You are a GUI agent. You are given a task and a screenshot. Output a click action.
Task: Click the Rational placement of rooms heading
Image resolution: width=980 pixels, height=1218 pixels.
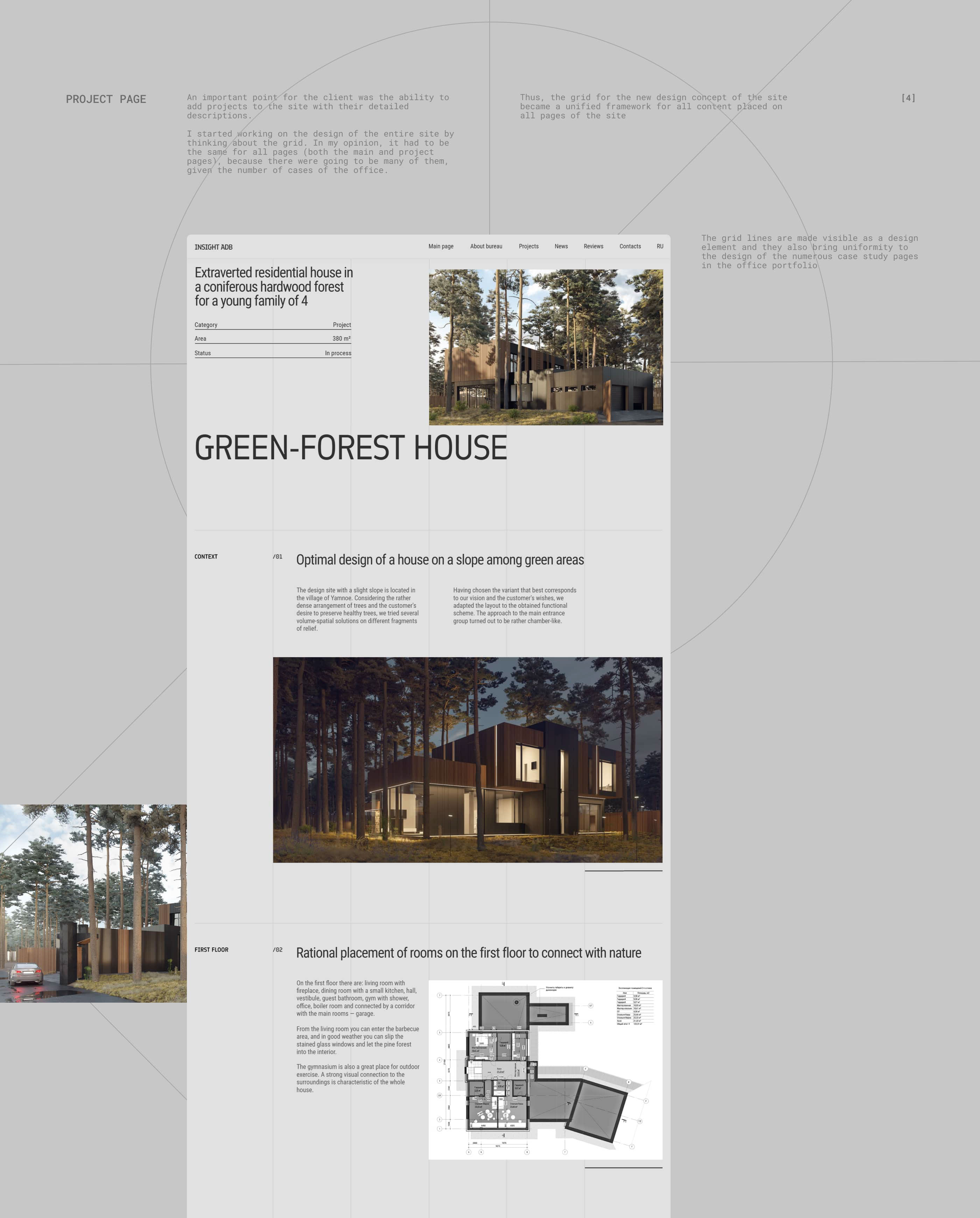[468, 953]
